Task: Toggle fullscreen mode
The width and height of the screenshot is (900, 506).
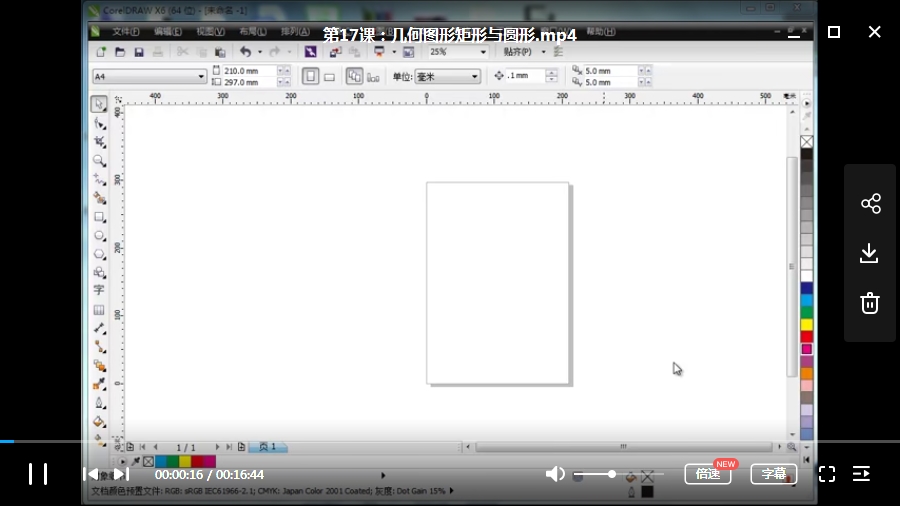Action: 827,474
